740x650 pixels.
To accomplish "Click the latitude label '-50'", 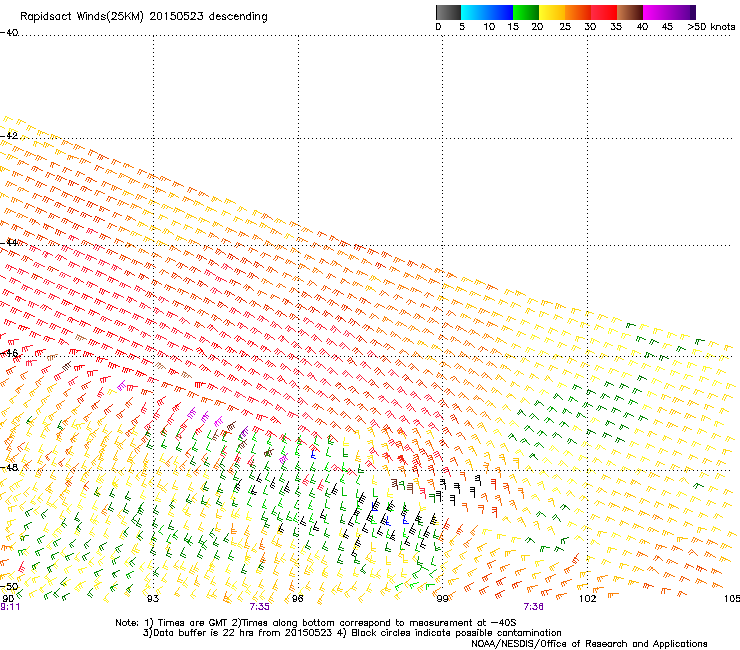I will pos(9,586).
